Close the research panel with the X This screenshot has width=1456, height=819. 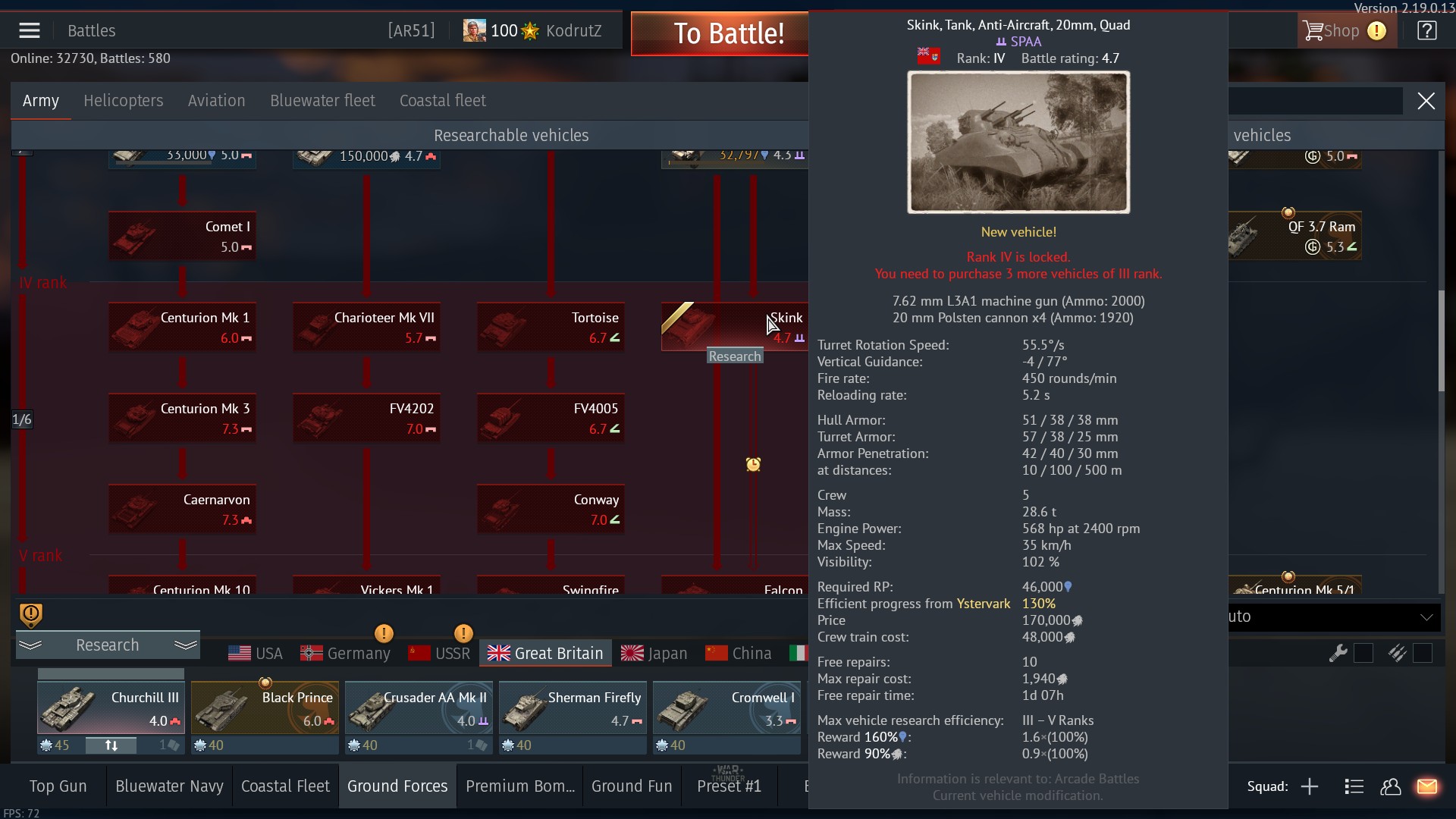[x=1426, y=101]
